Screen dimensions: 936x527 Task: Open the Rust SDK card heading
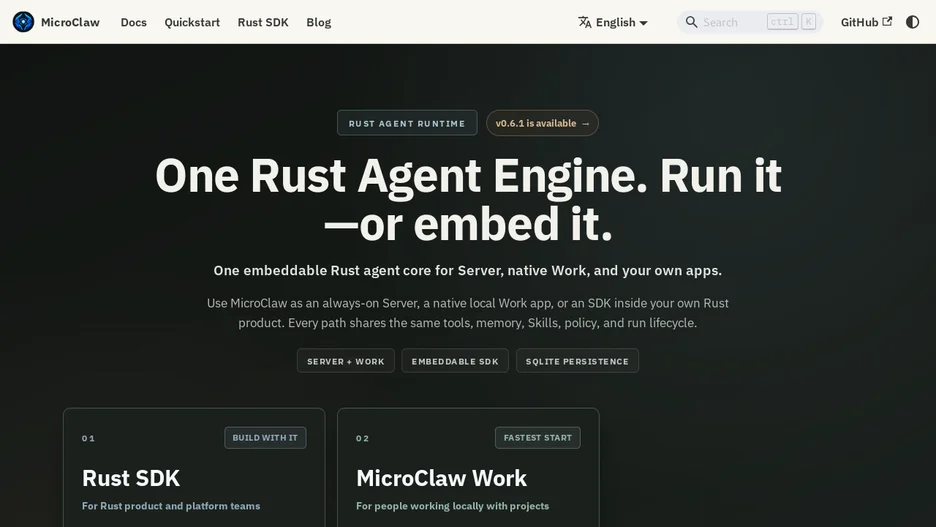(x=131, y=478)
